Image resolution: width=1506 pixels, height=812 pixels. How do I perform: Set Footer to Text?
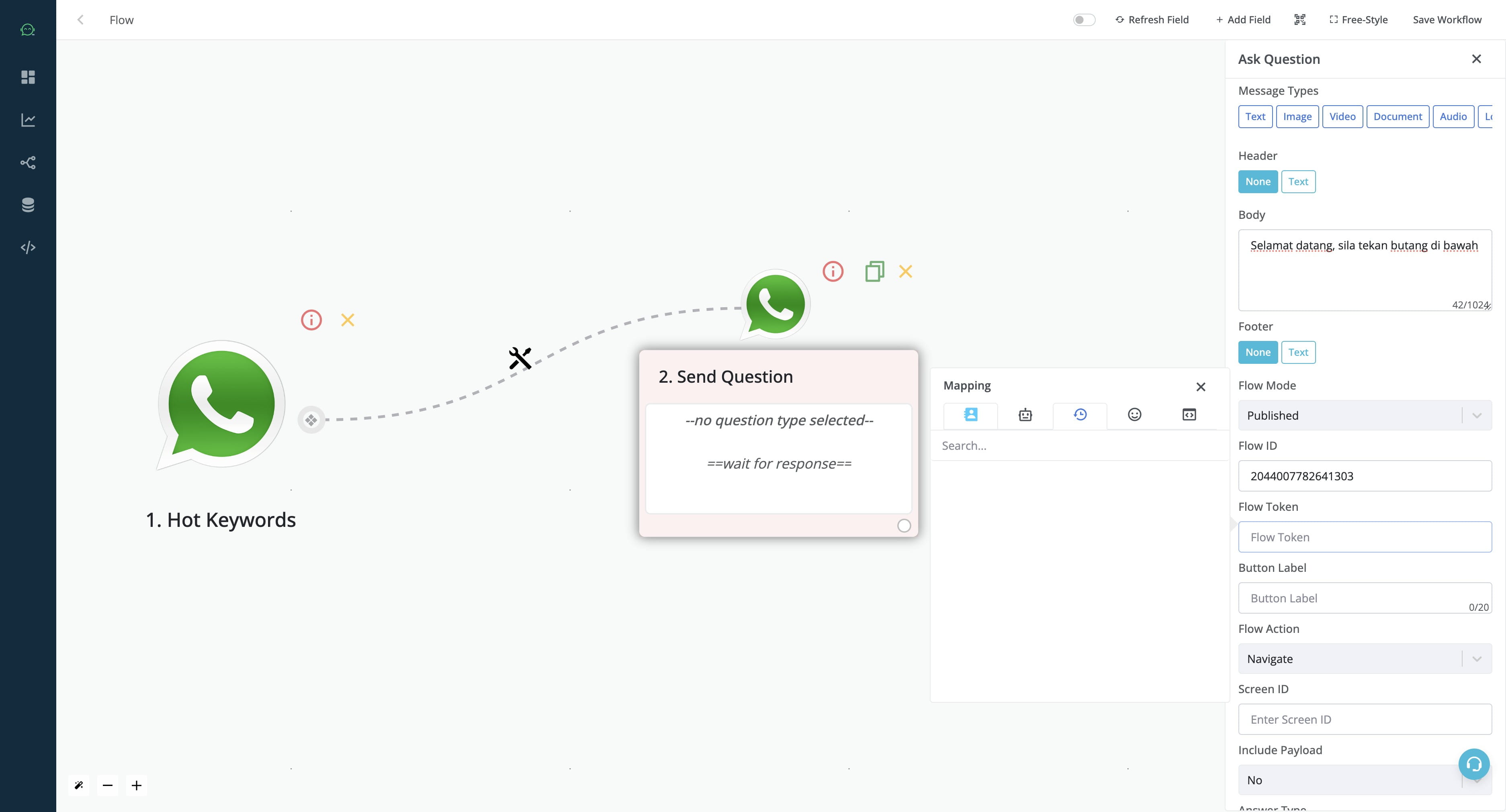[x=1298, y=352]
